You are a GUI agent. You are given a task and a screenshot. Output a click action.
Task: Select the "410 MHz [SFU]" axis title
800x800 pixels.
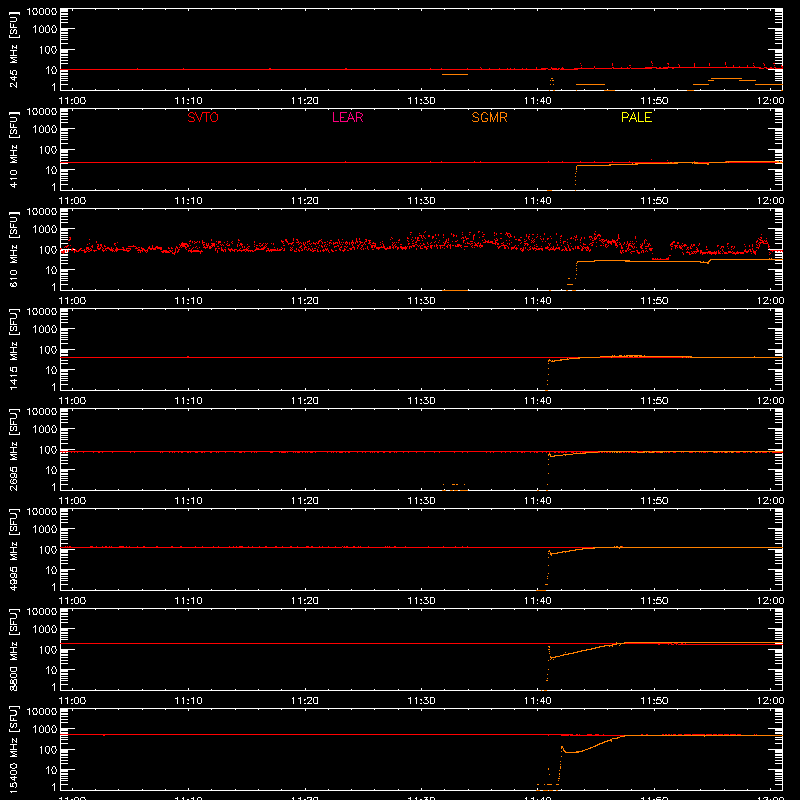(14, 149)
